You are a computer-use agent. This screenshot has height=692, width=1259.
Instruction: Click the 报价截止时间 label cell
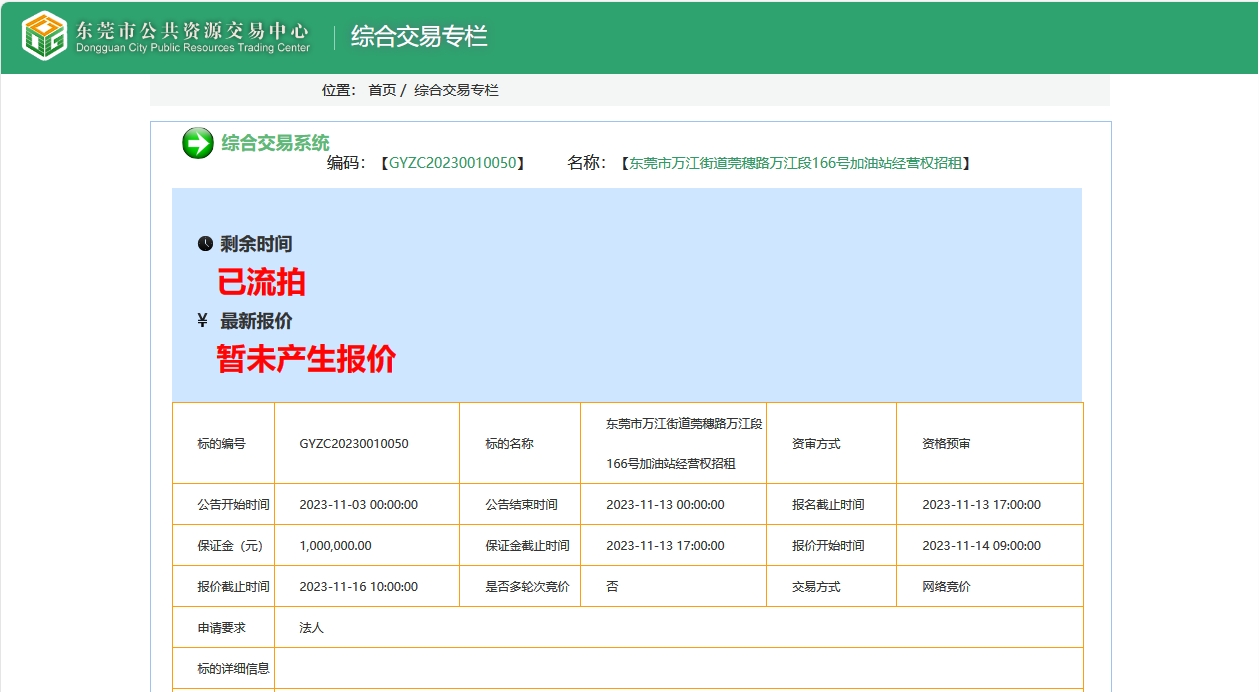tap(223, 586)
